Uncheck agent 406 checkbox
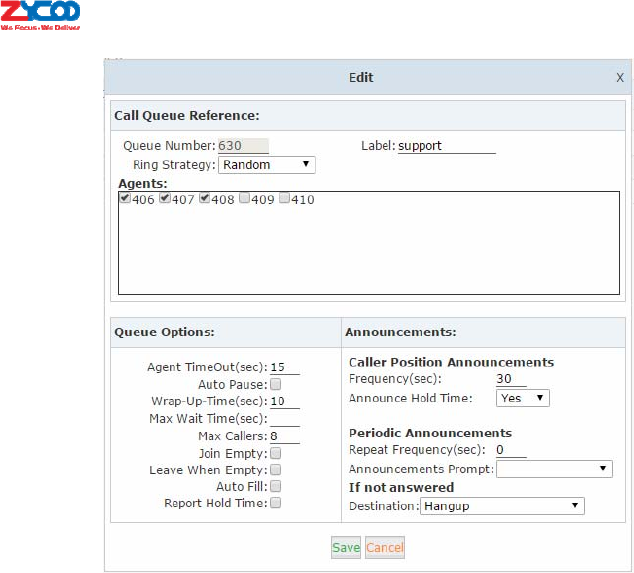 point(125,199)
